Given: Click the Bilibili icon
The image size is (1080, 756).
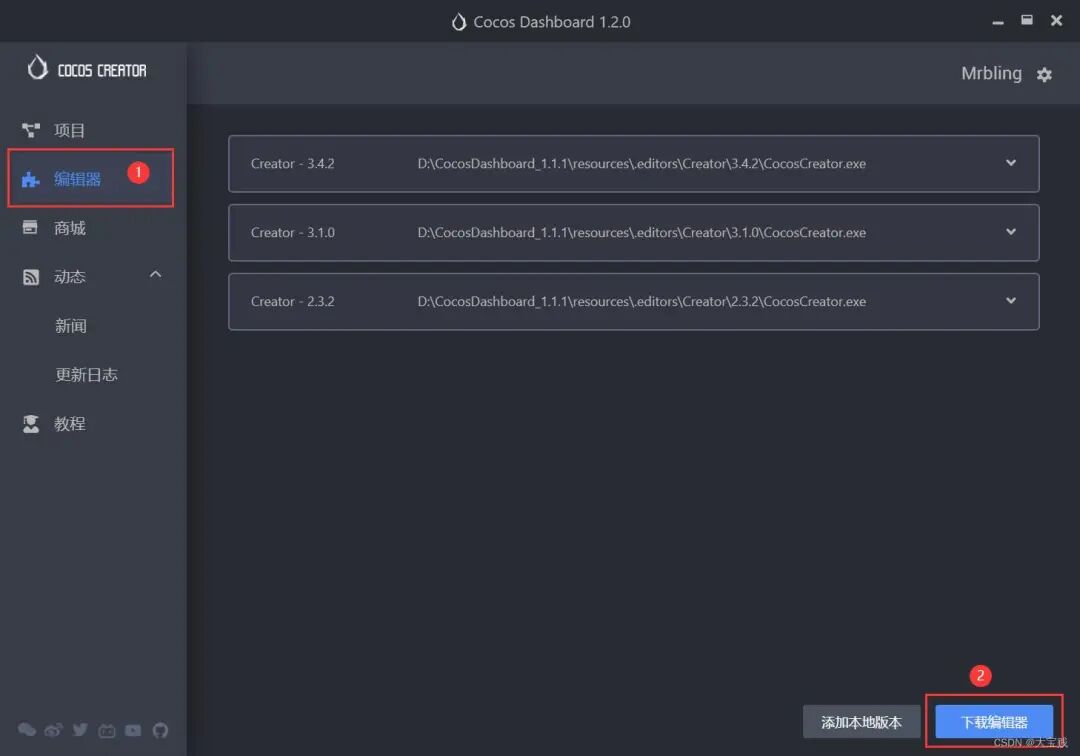Looking at the screenshot, I should pos(107,730).
